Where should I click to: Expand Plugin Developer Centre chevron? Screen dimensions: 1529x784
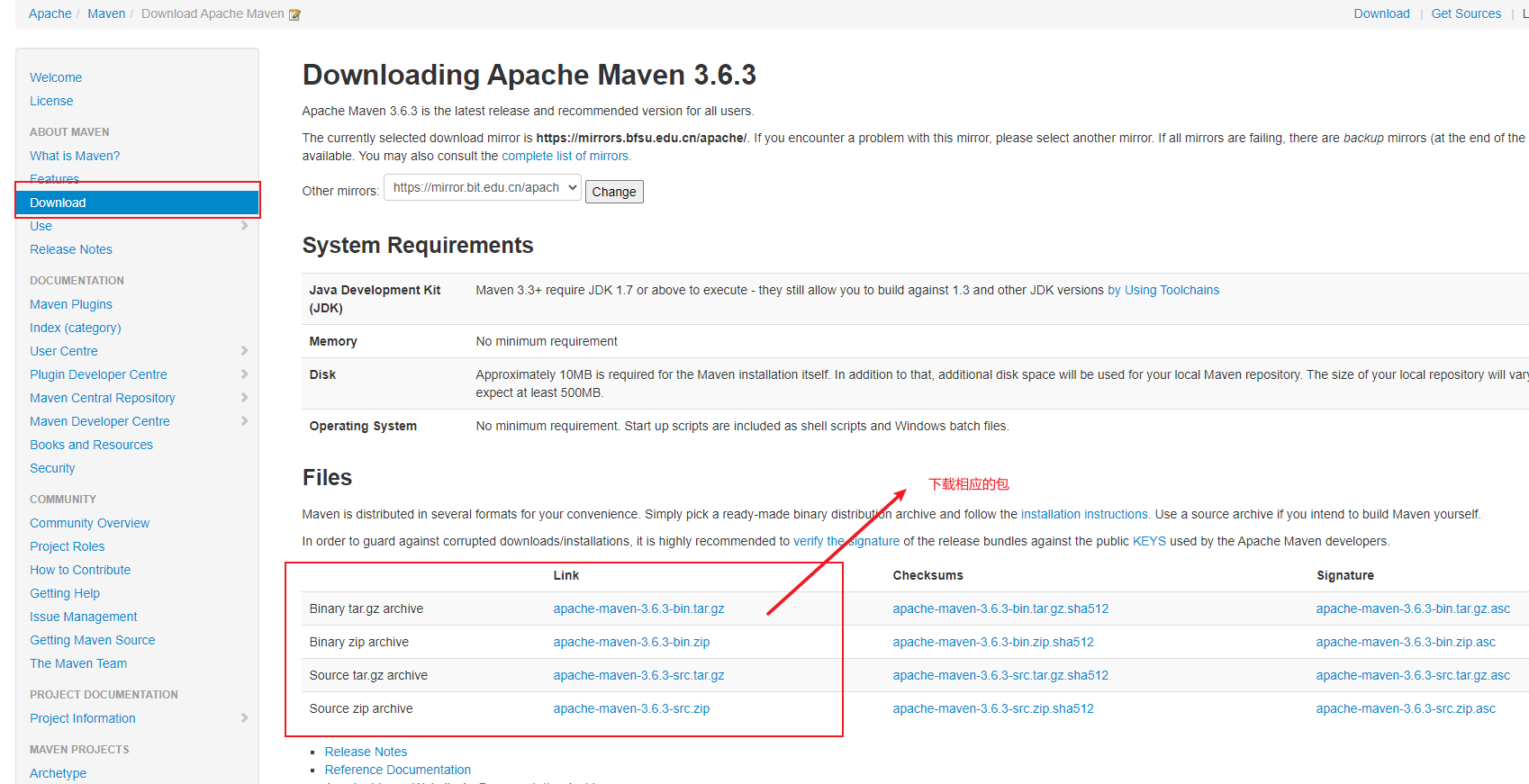point(245,374)
